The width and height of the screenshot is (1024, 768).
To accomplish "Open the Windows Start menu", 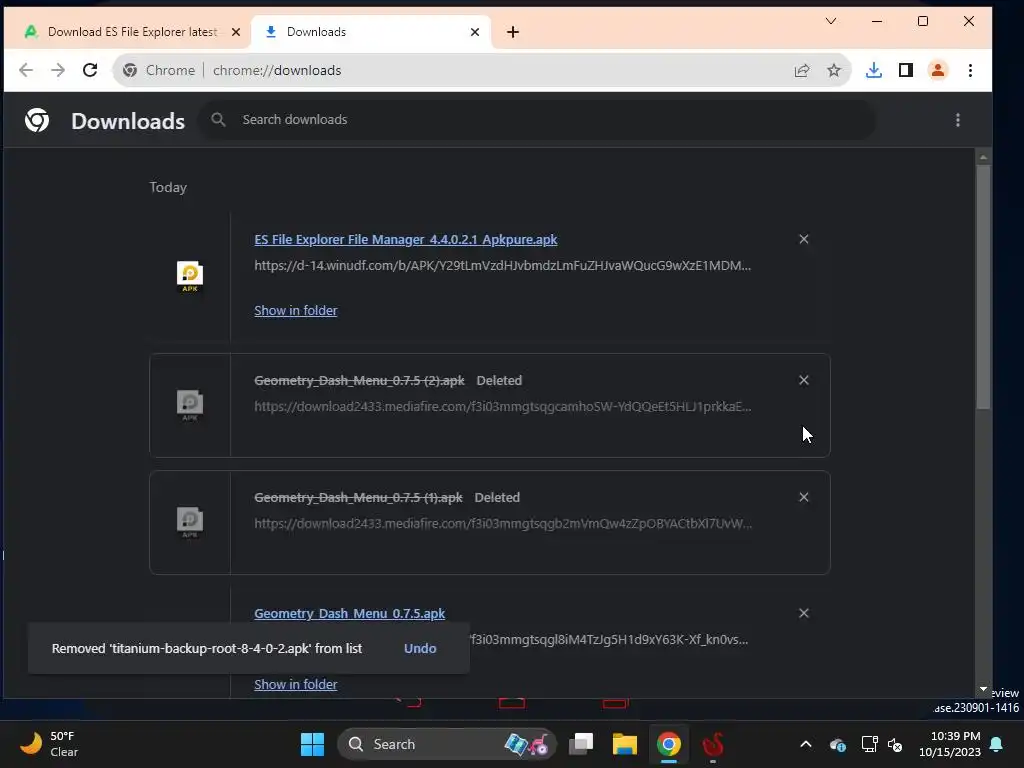I will pyautogui.click(x=312, y=744).
